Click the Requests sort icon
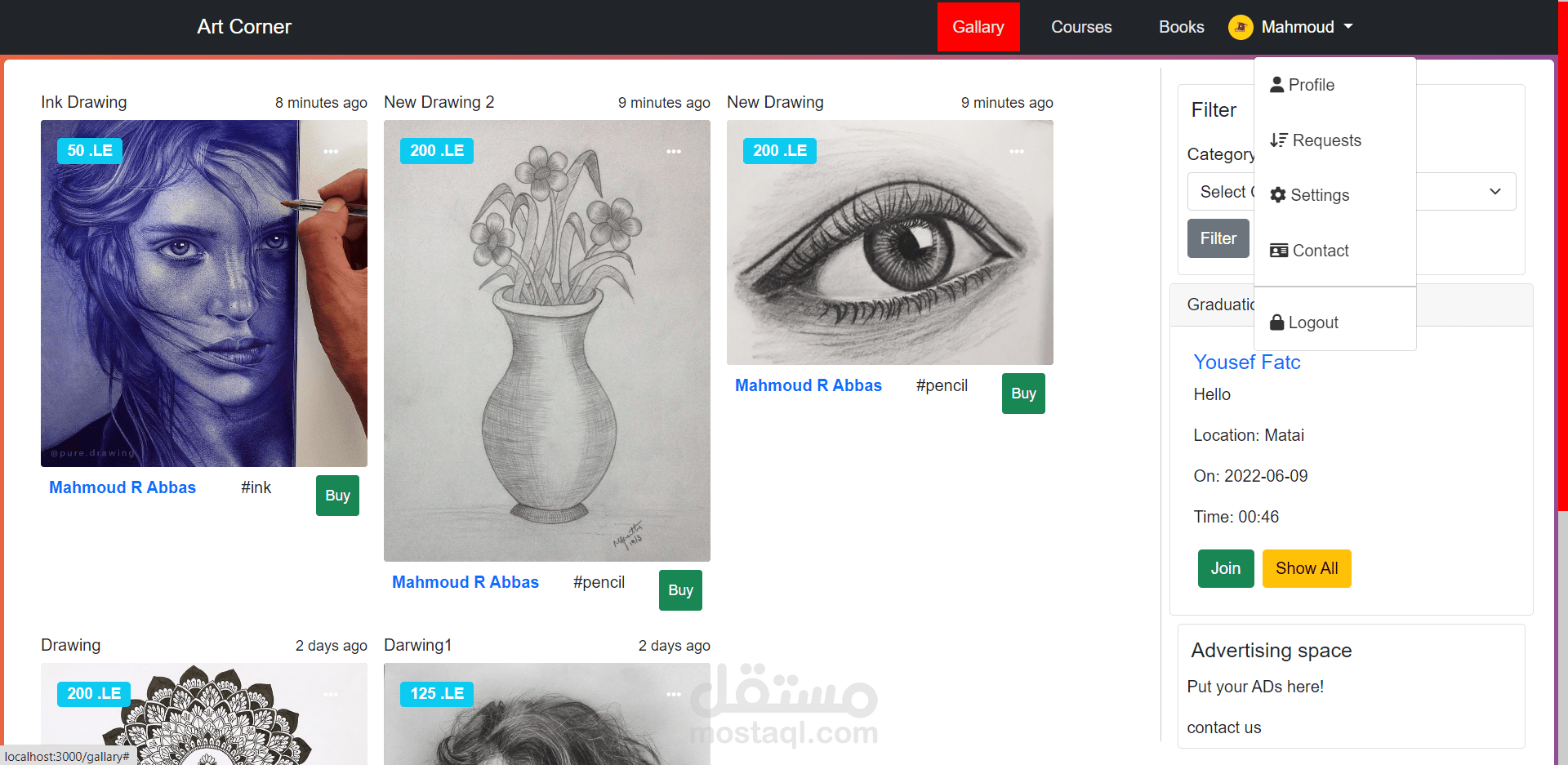 pos(1279,140)
